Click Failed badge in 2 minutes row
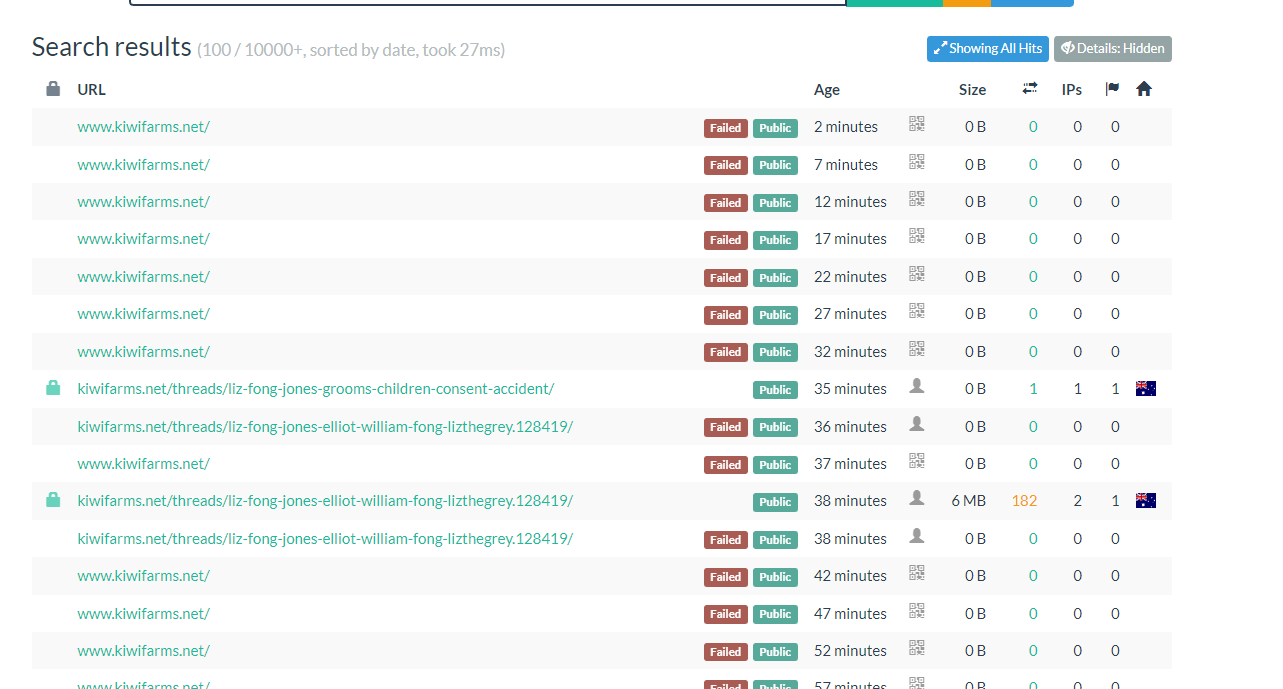The image size is (1283, 689). (726, 128)
